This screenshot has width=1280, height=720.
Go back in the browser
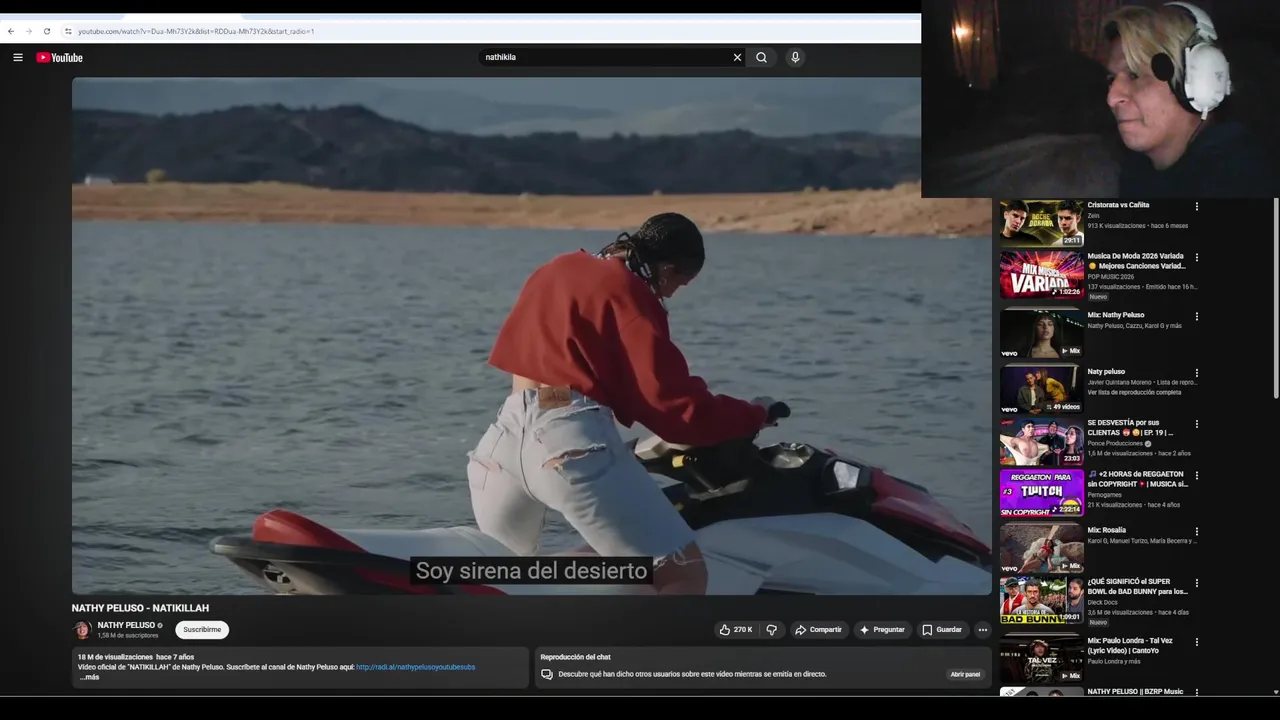[11, 31]
